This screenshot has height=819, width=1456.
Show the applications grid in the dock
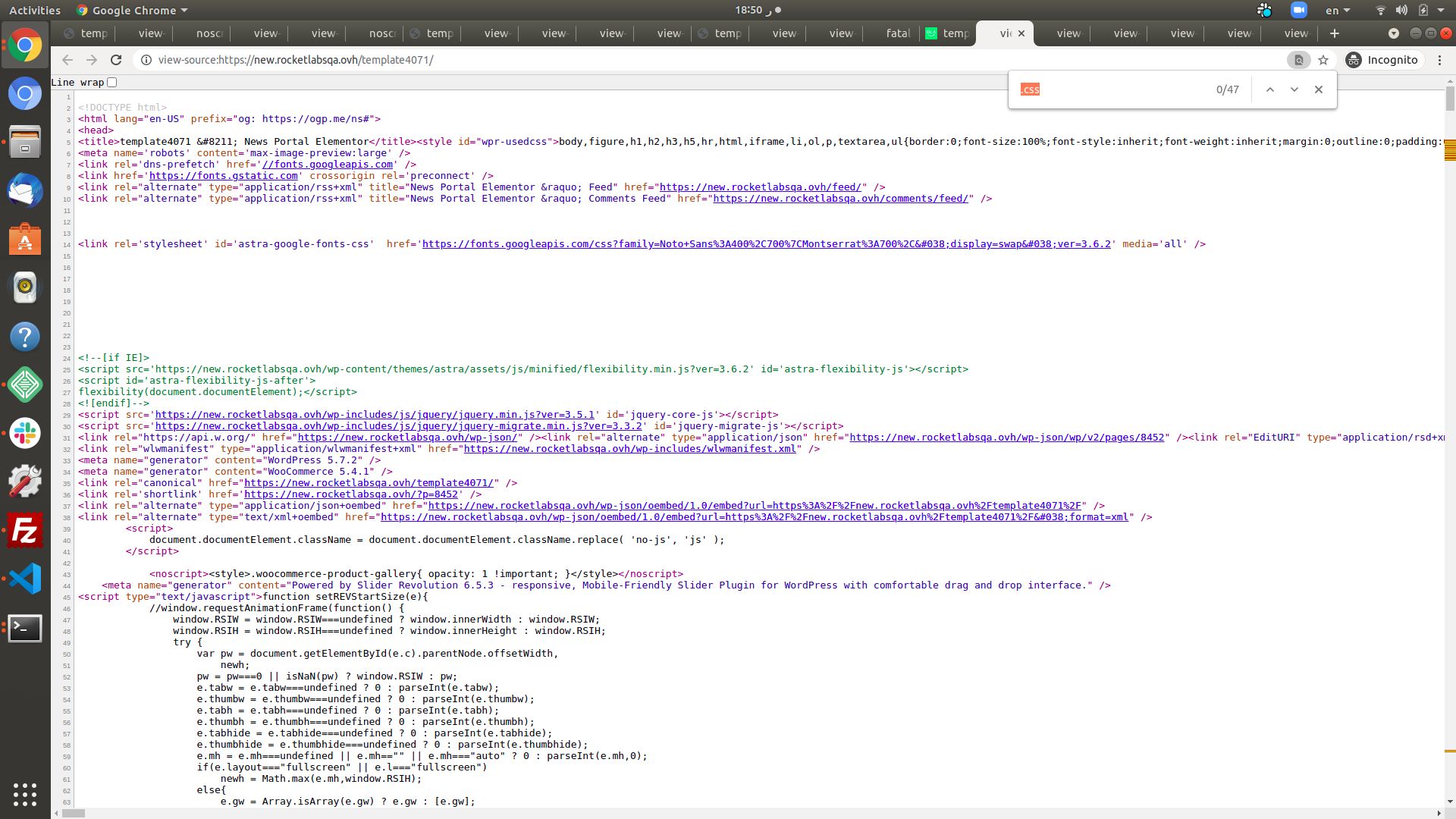25,795
